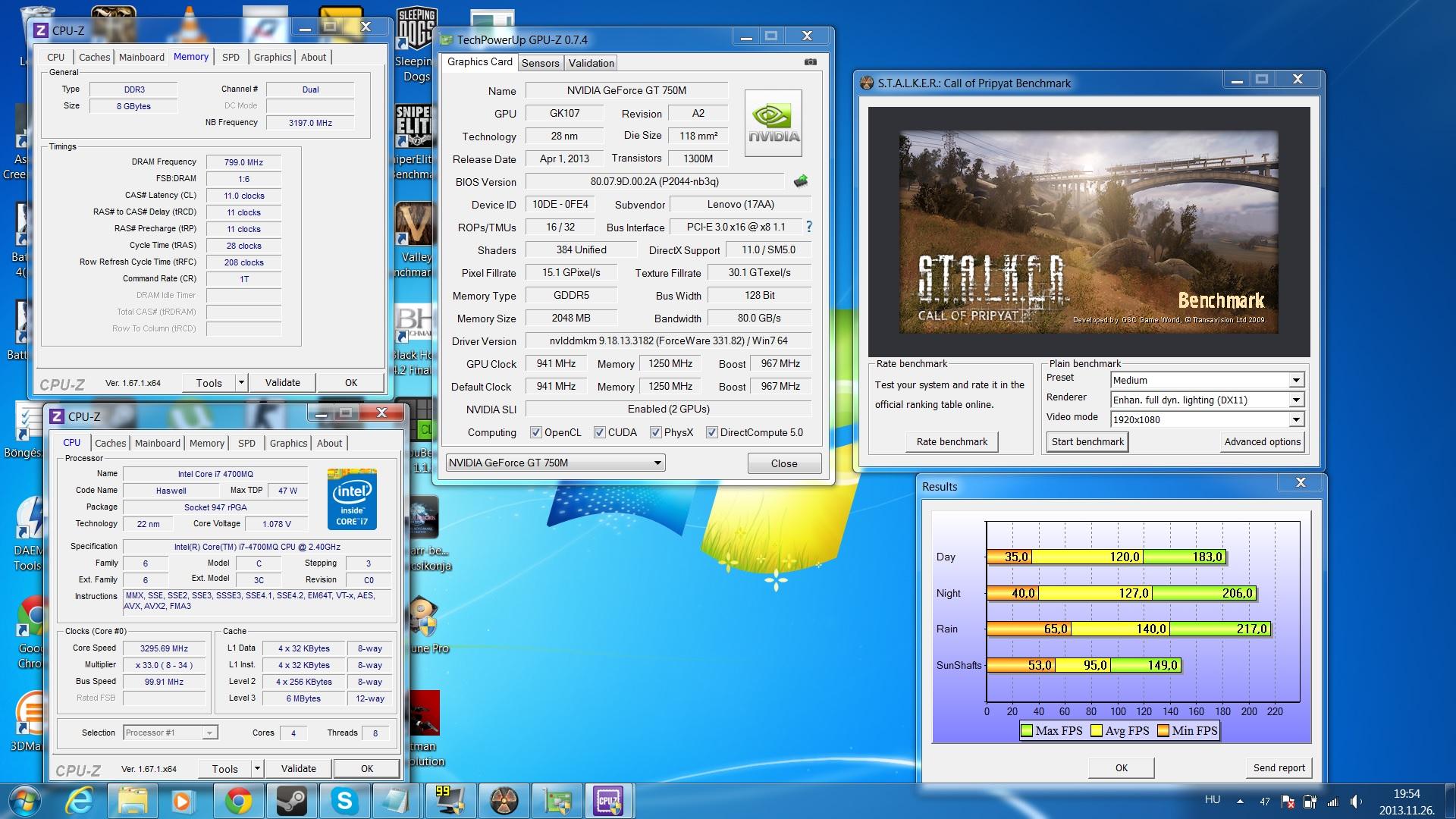Viewport: 1456px width, 819px height.
Task: Click OK in the Results window
Action: click(1121, 767)
